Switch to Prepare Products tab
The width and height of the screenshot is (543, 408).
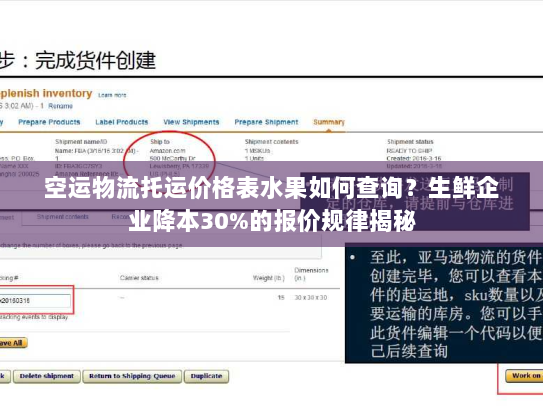49,122
